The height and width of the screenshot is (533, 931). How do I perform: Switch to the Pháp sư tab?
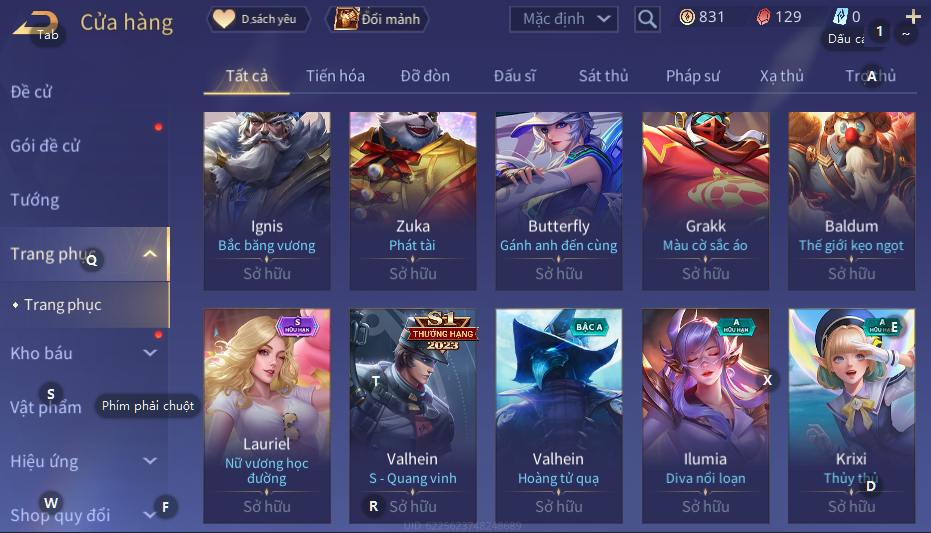tap(693, 76)
